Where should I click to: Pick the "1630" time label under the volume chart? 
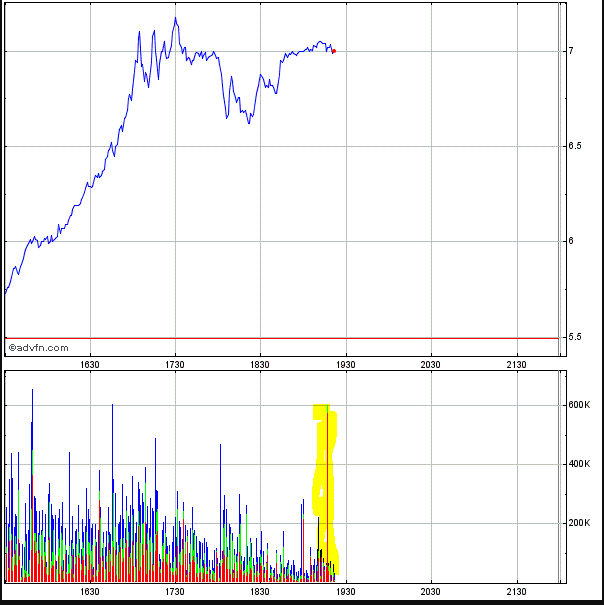point(90,591)
